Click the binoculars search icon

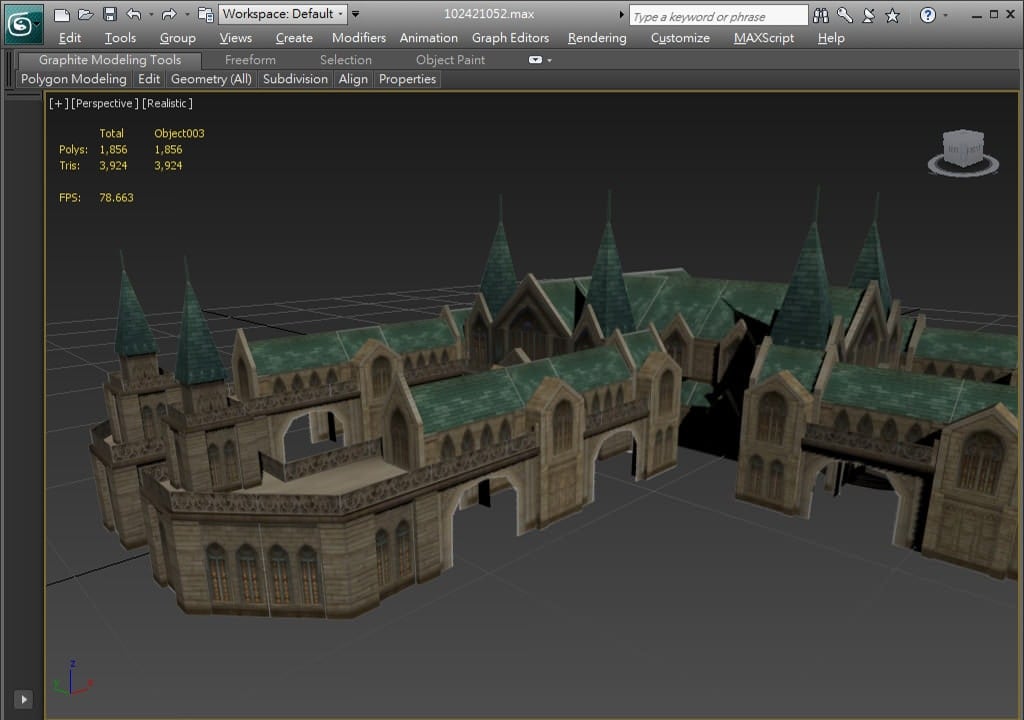[822, 16]
